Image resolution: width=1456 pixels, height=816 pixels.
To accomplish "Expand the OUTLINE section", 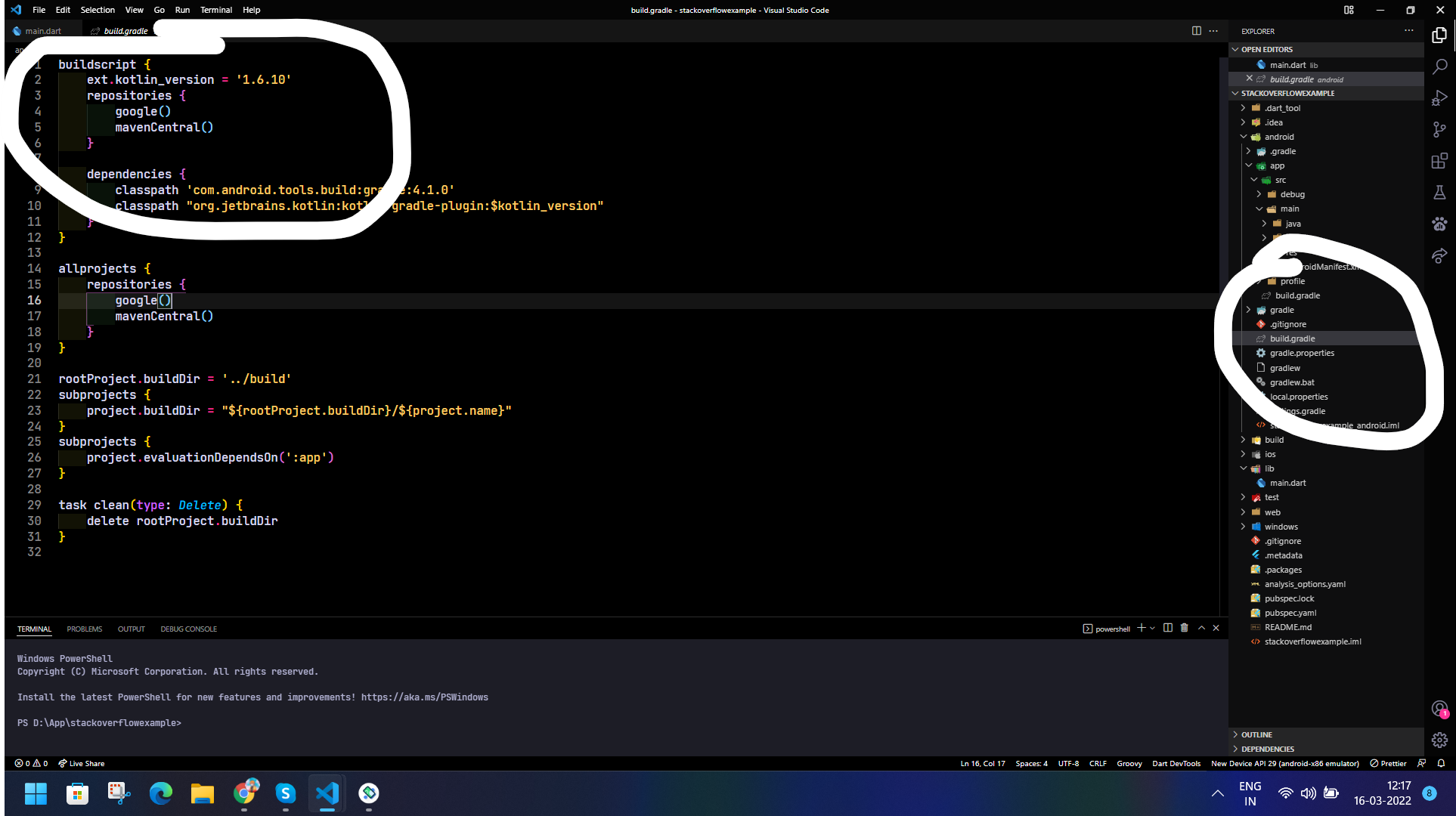I will [x=1327, y=734].
